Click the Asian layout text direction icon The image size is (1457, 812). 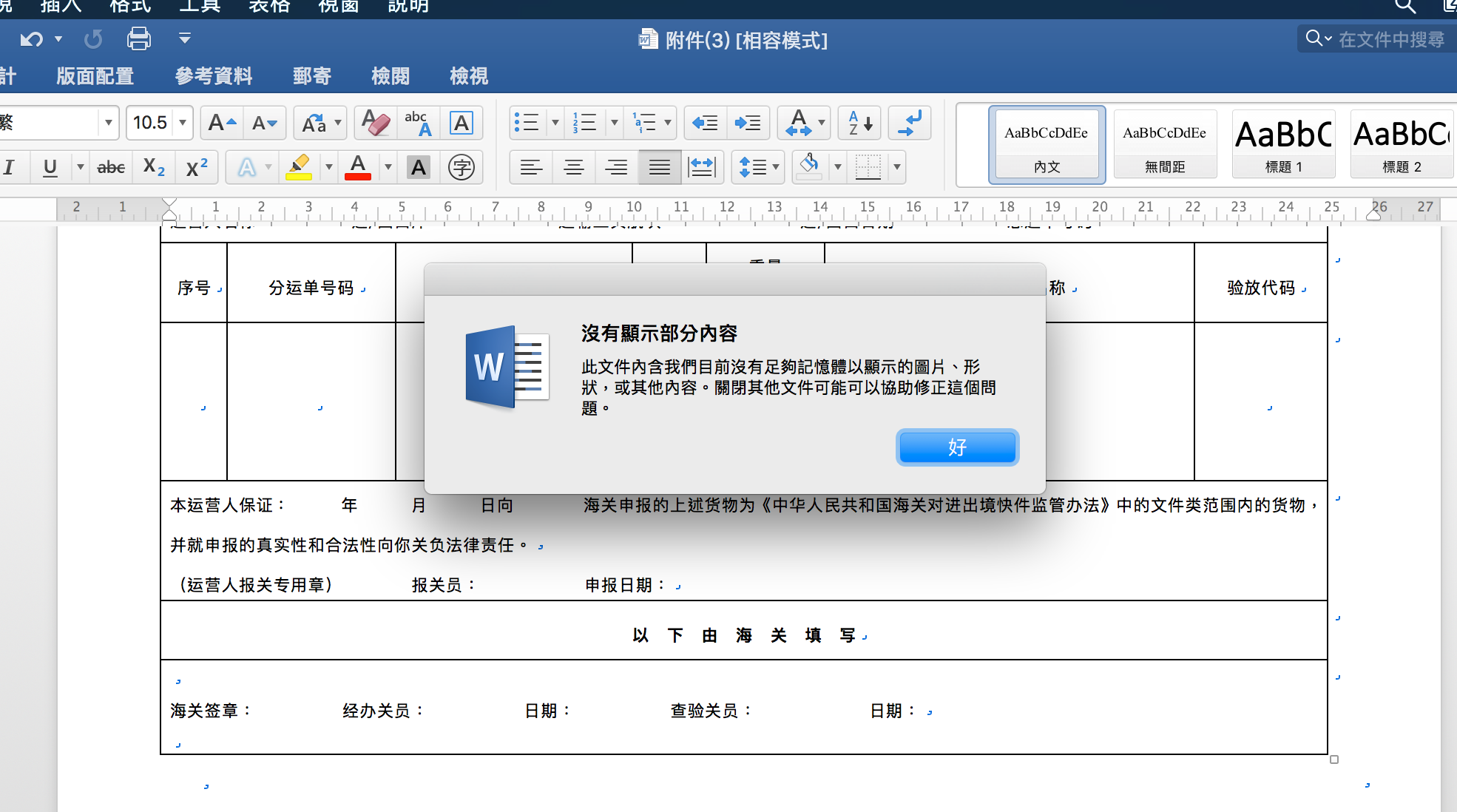tap(799, 123)
